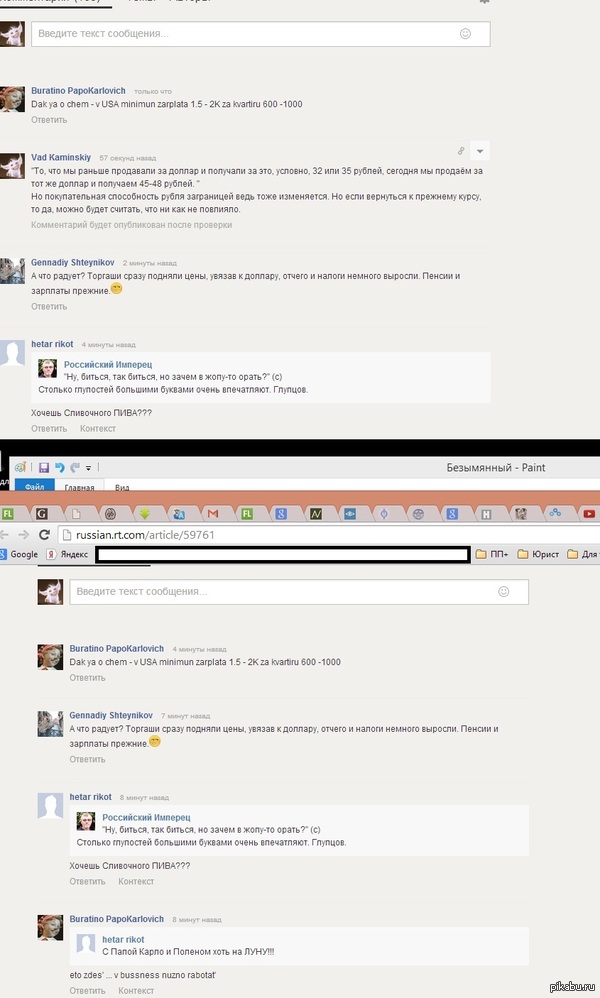Screen dimensions: 600x998
Task: Open the Google bookmark
Action: 19,554
